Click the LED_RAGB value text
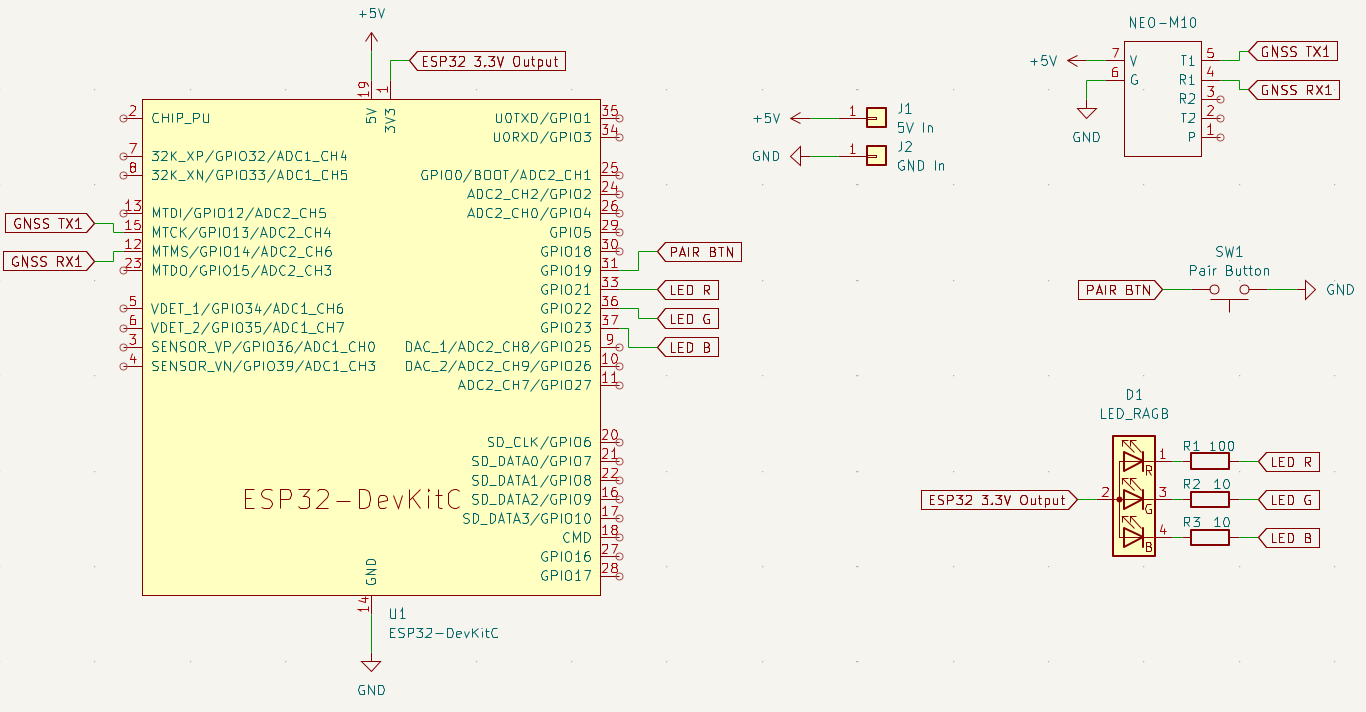The image size is (1366, 712). coord(1133,413)
